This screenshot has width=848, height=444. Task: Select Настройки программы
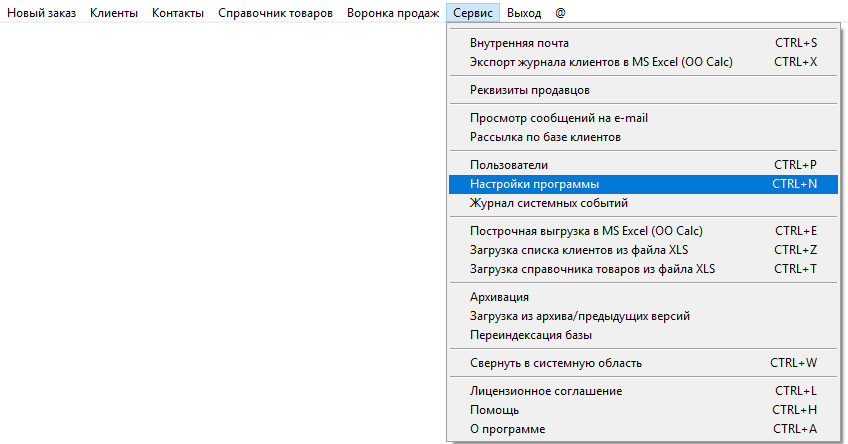(x=534, y=184)
